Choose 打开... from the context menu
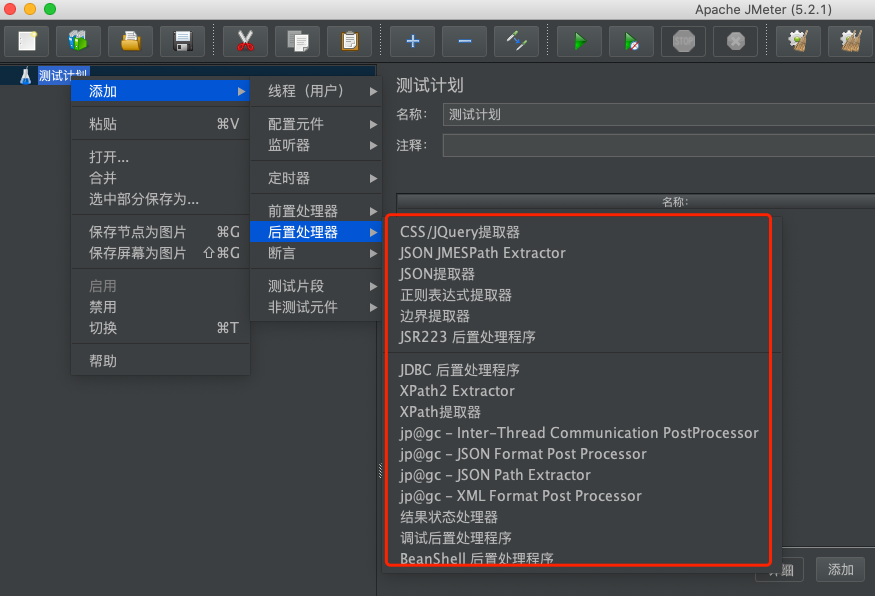The width and height of the screenshot is (875, 596). coord(161,157)
